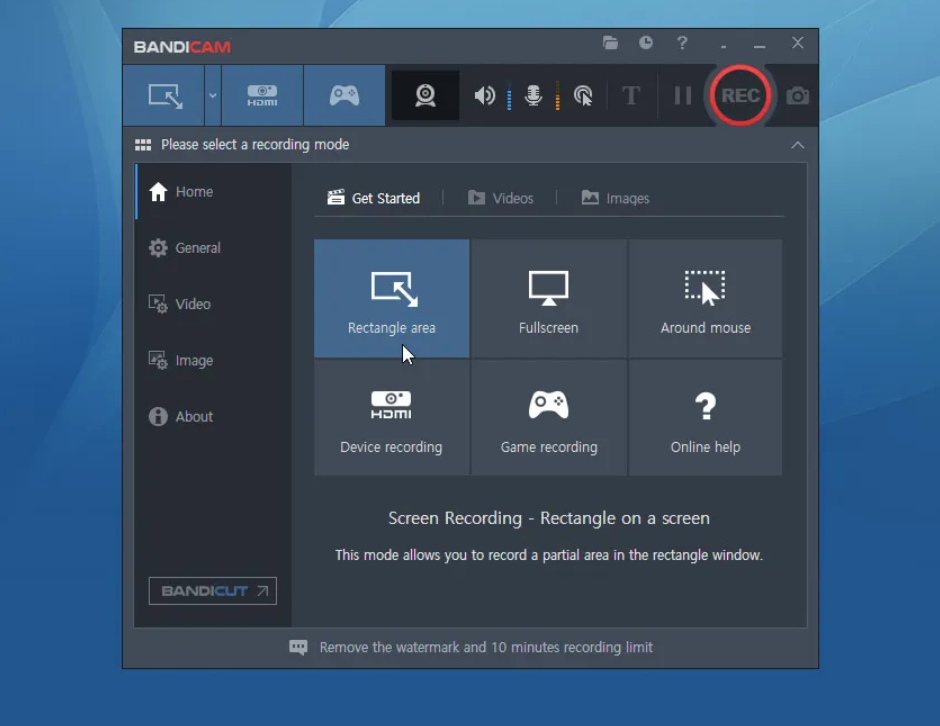The height and width of the screenshot is (726, 940).
Task: Click the pause recording button
Action: click(x=682, y=96)
